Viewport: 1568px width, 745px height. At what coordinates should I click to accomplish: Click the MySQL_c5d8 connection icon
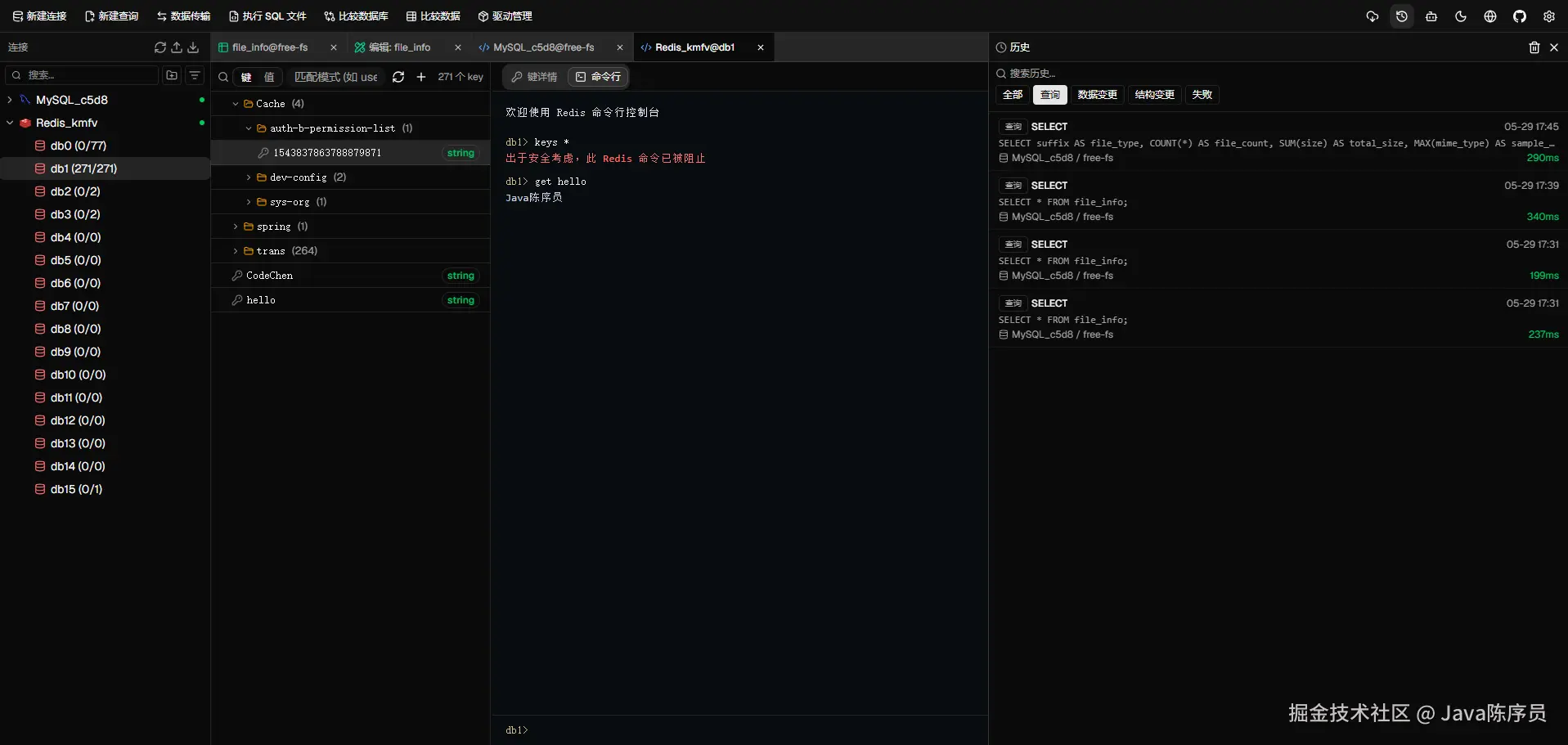pos(25,100)
